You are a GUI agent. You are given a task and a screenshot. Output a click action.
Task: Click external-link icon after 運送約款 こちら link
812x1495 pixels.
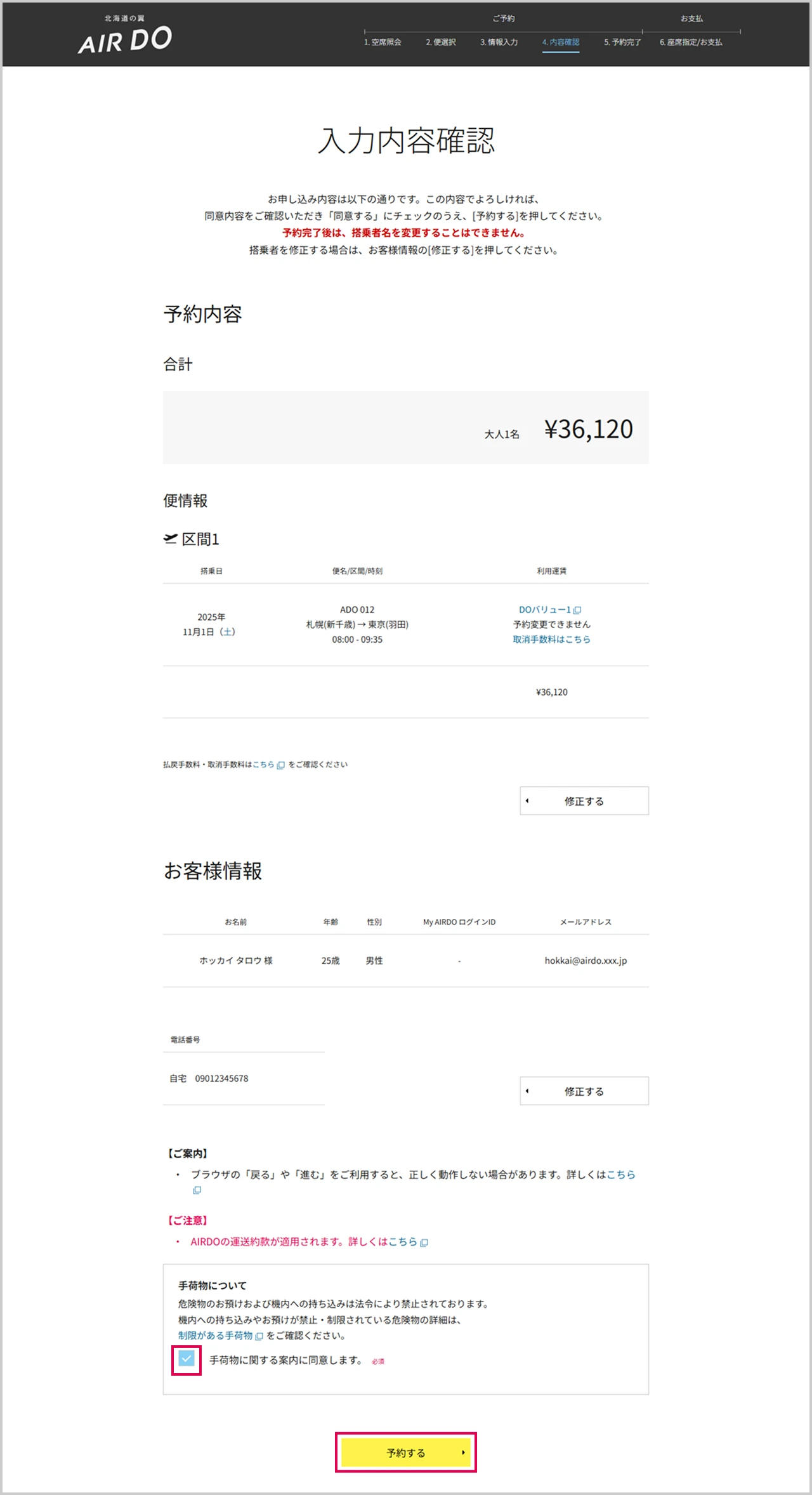(x=424, y=1242)
